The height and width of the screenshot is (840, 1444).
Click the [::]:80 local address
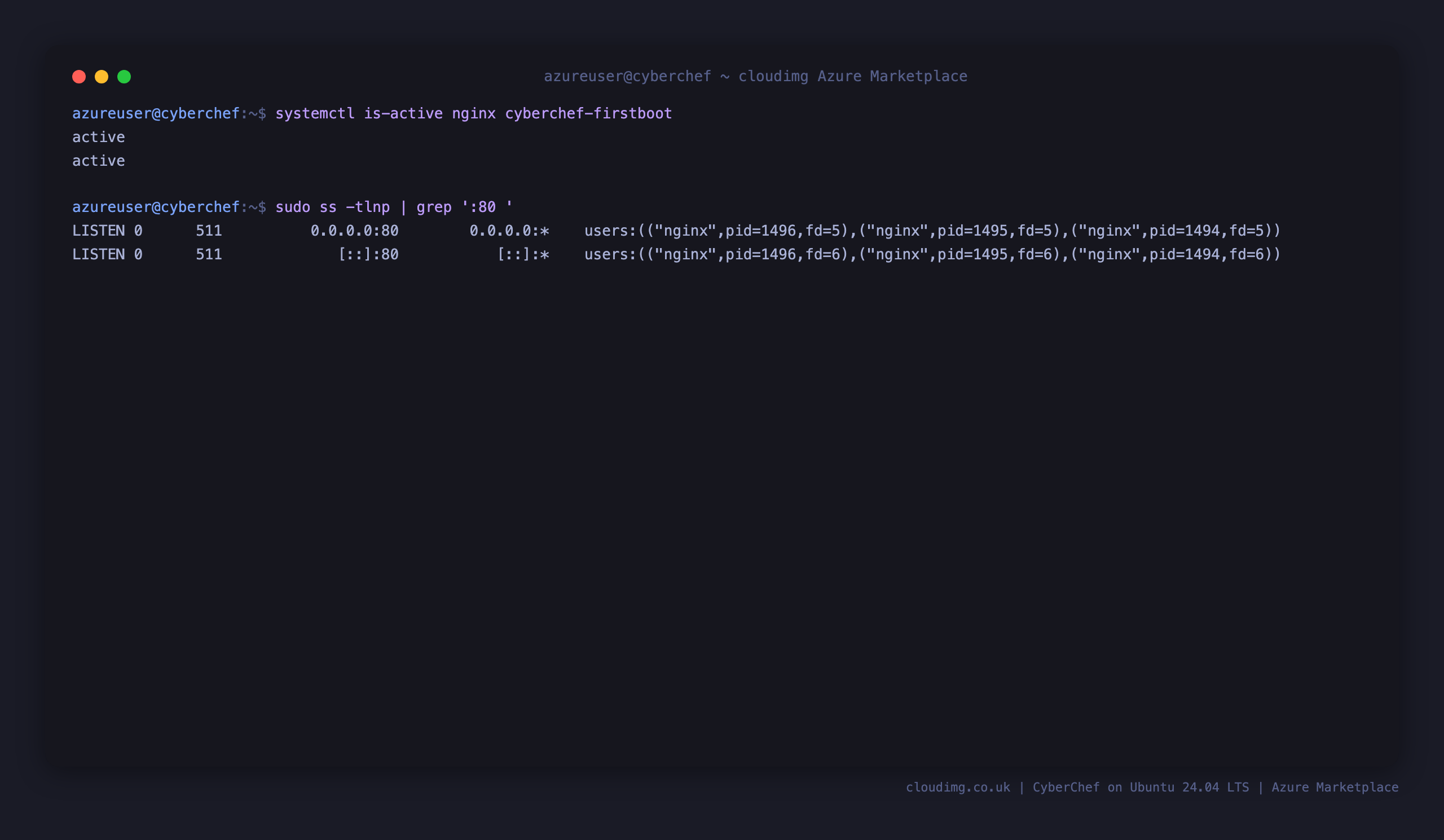[x=368, y=254]
